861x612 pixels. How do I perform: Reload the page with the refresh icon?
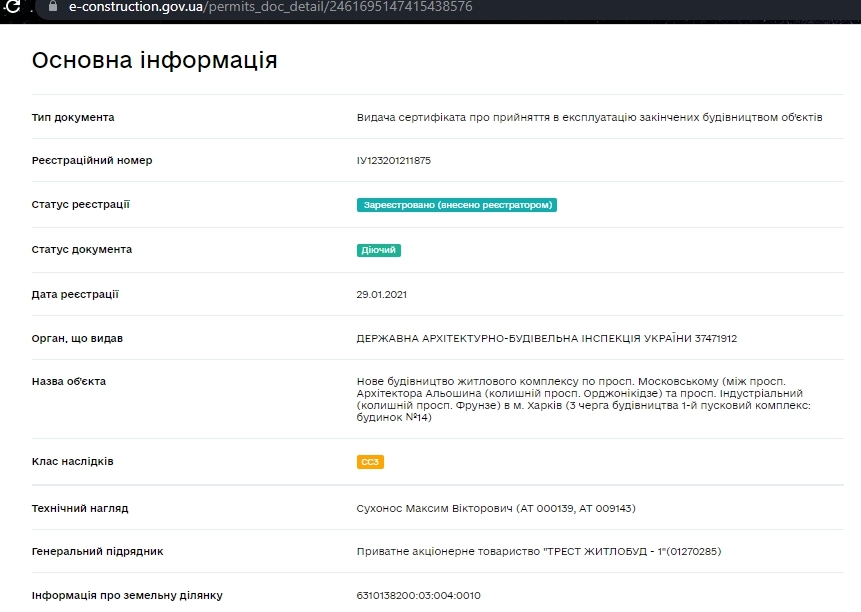coord(12,7)
